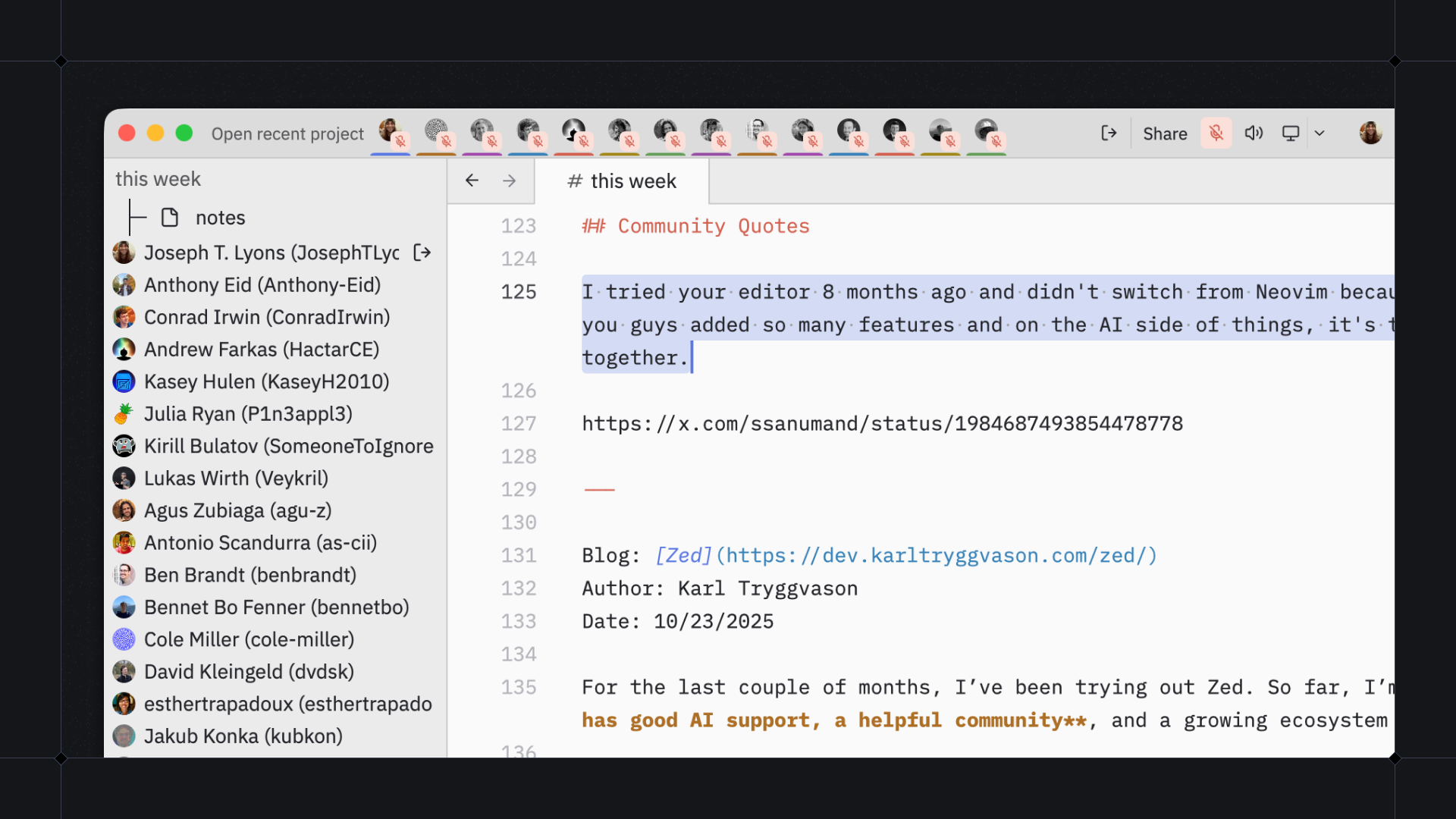The height and width of the screenshot is (819, 1456).
Task: Switch to the '# this week' tab
Action: (x=622, y=181)
